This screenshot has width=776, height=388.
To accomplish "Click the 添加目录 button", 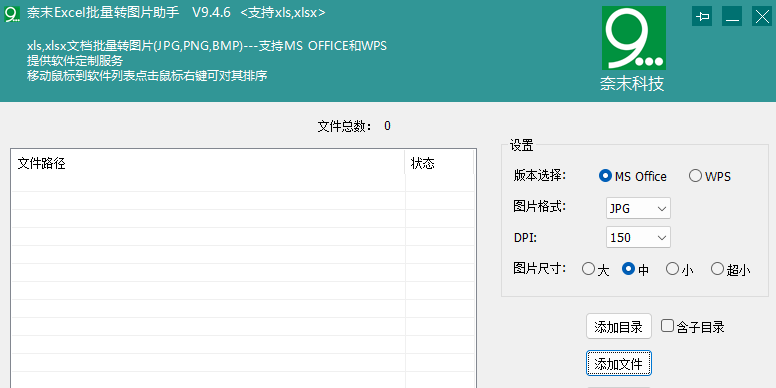I will [619, 327].
